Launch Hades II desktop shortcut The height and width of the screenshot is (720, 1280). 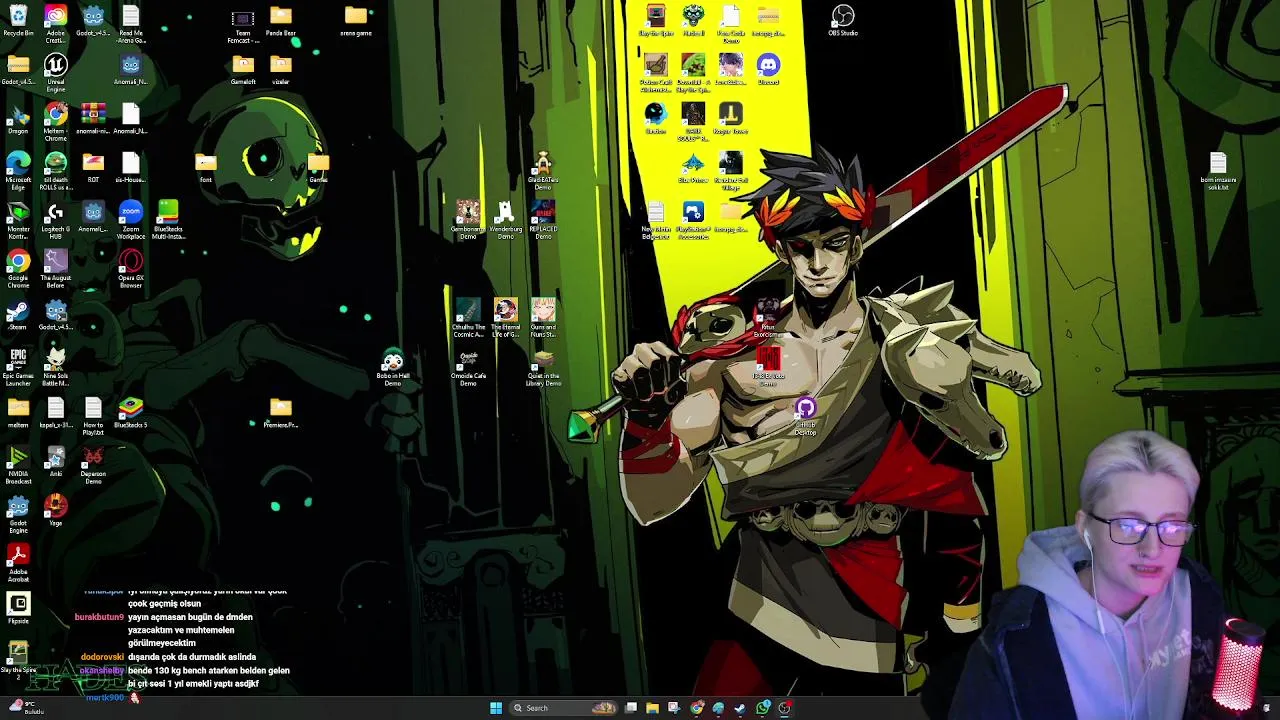click(x=693, y=20)
